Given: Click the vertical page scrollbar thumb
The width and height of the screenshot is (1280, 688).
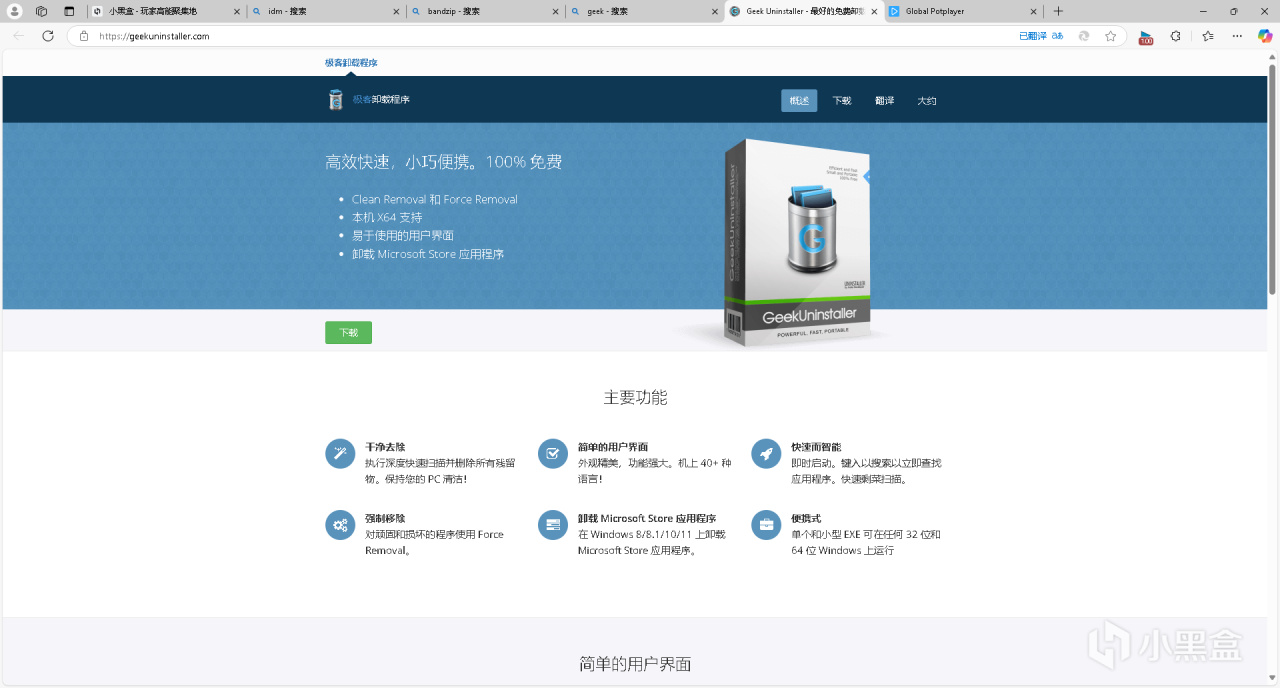Looking at the screenshot, I should click(x=1272, y=178).
